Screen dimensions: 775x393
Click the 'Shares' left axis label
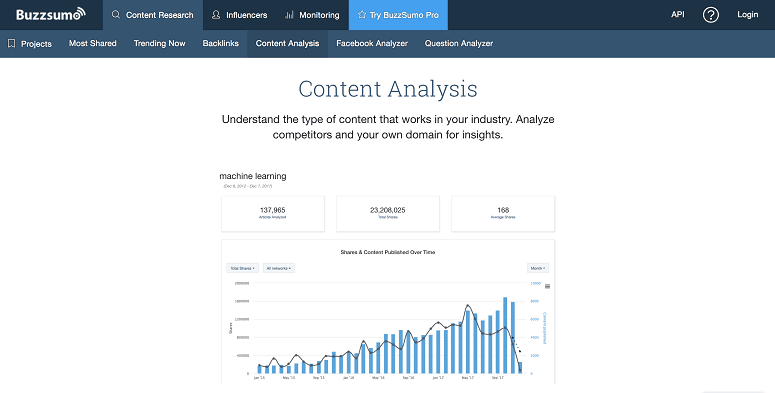point(230,328)
